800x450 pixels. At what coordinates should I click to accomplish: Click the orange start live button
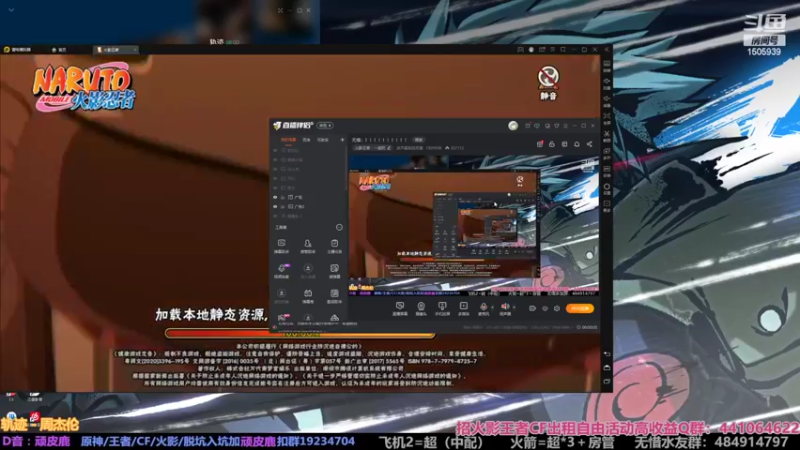580,308
